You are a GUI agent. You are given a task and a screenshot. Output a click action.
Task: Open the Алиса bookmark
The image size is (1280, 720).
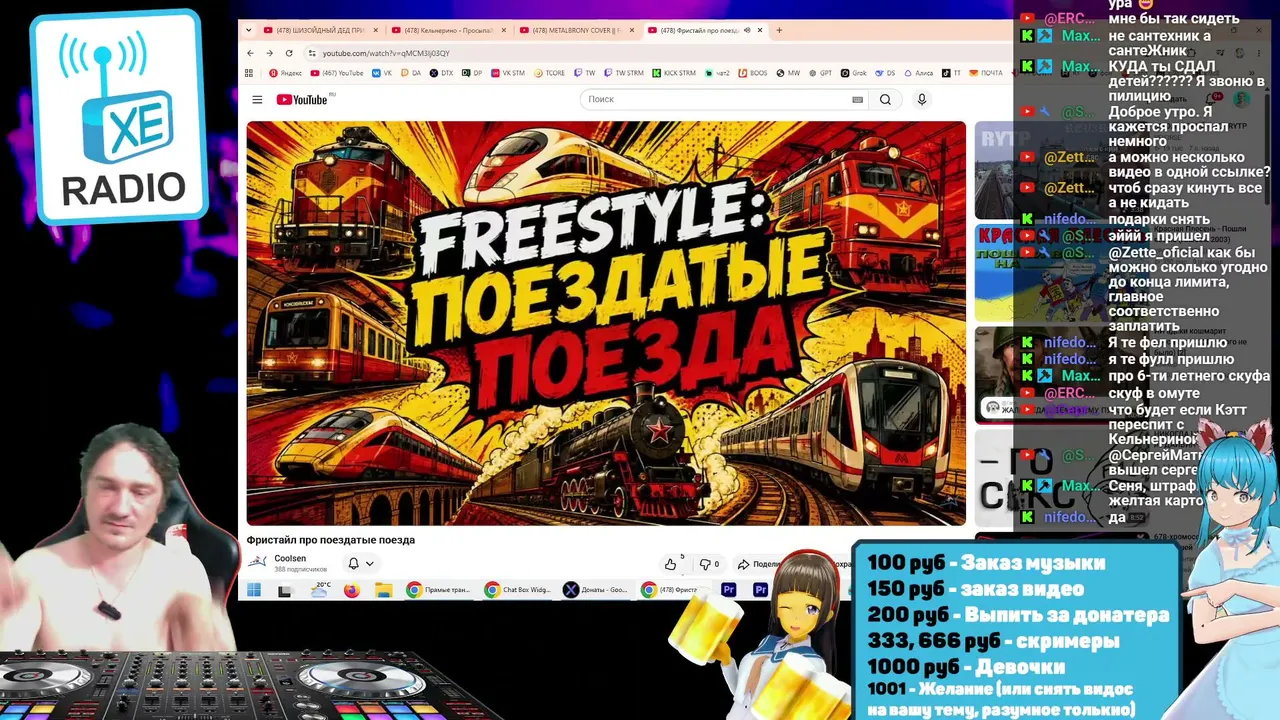pos(918,73)
